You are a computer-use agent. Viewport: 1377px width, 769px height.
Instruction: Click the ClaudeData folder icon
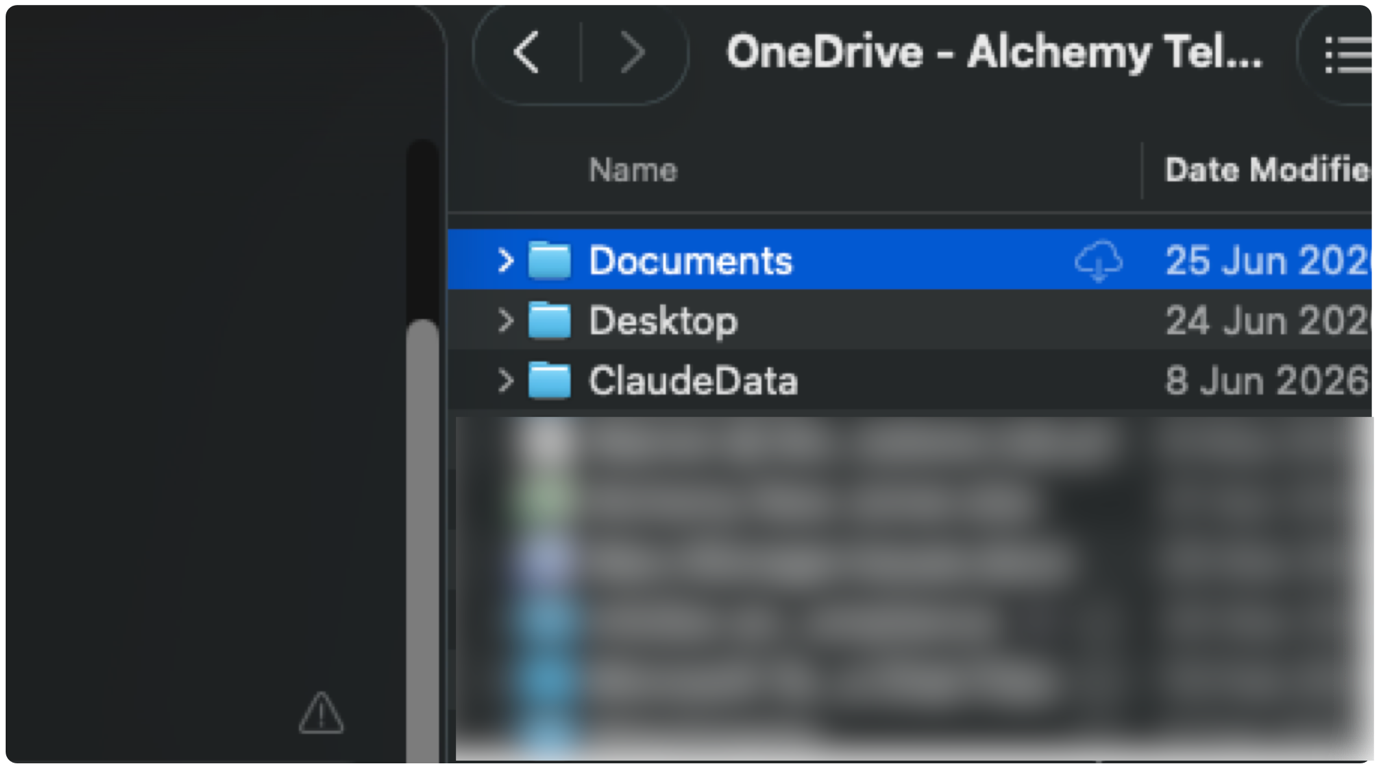(549, 381)
